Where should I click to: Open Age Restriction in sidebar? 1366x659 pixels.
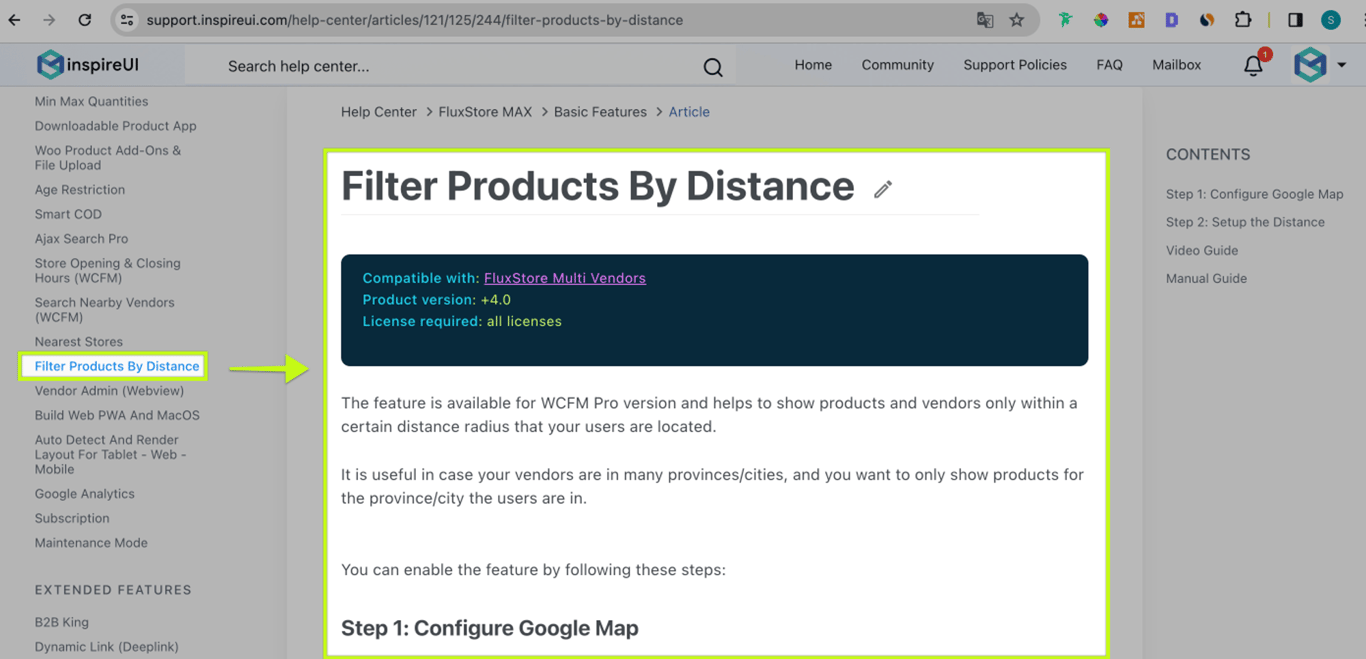(80, 190)
